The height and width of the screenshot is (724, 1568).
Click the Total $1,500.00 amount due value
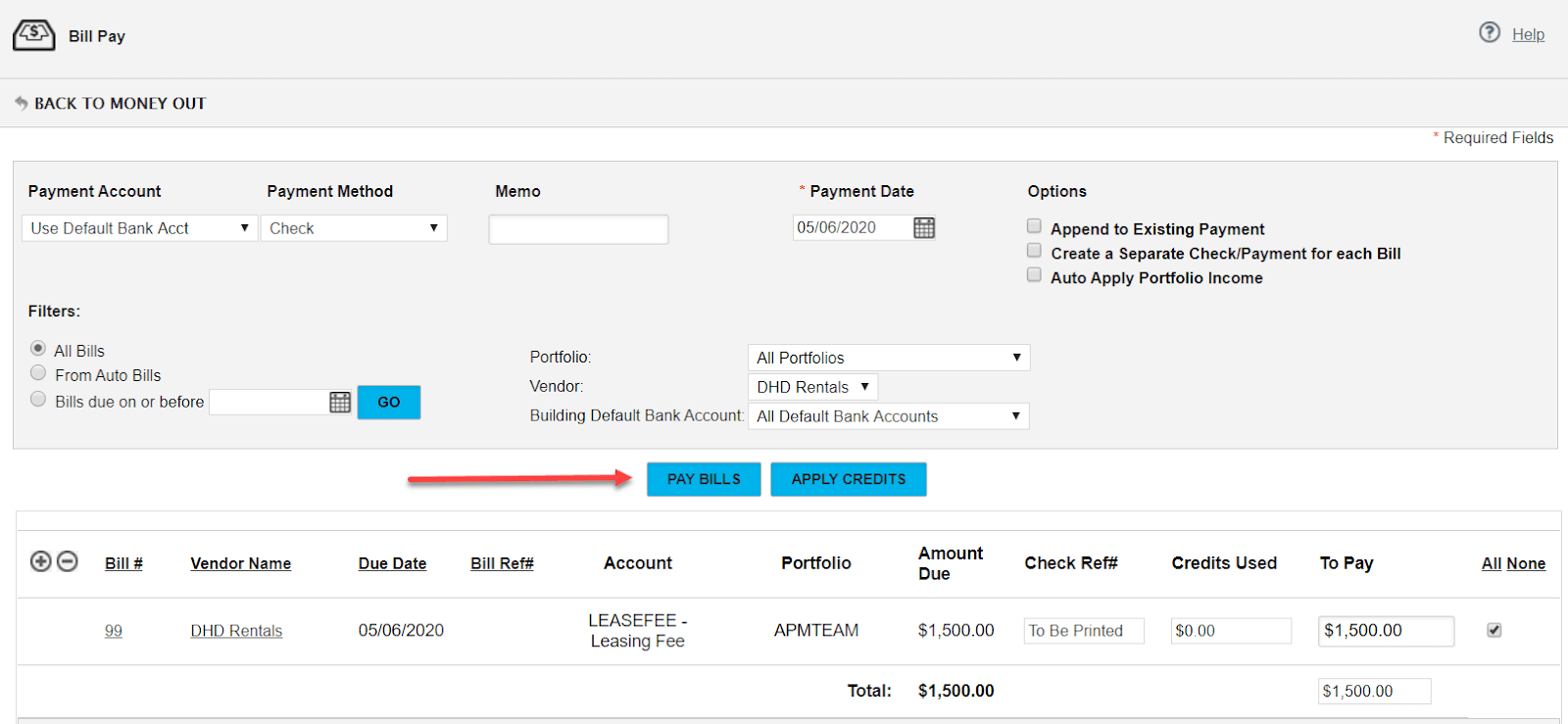[x=955, y=691]
